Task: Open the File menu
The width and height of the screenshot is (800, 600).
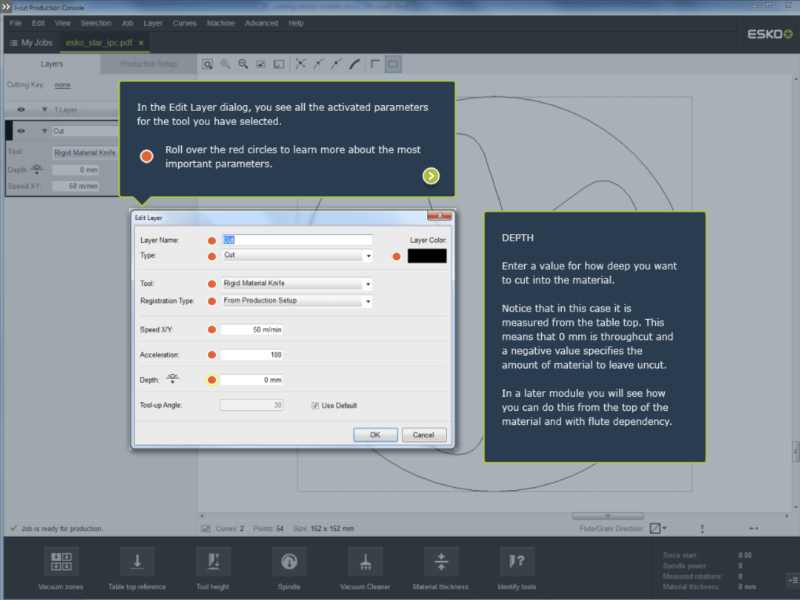Action: click(x=16, y=23)
